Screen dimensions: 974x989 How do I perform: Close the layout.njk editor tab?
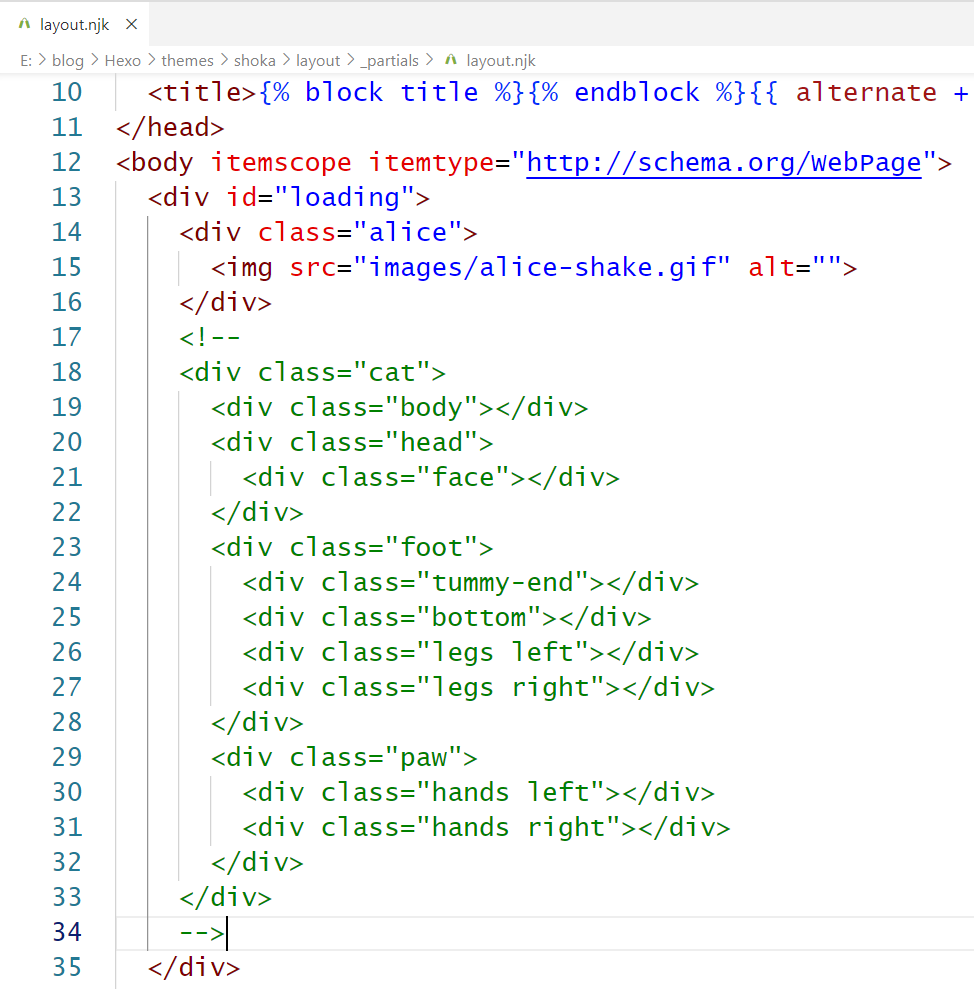coord(134,25)
